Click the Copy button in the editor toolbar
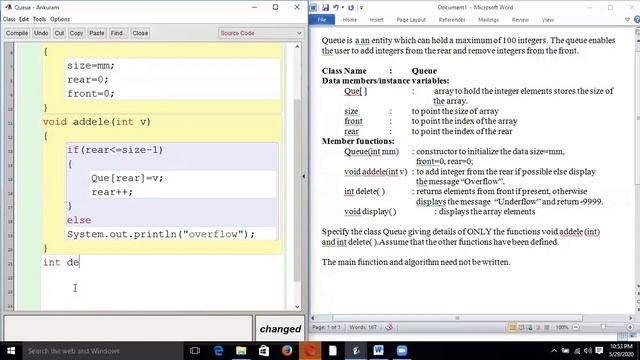 tap(76, 33)
